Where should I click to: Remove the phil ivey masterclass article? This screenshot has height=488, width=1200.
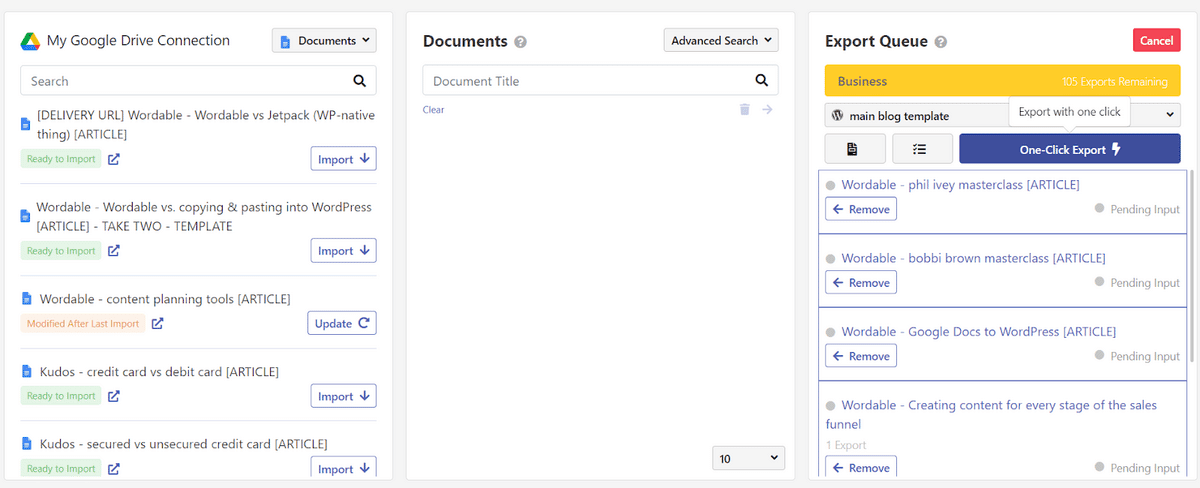point(860,209)
